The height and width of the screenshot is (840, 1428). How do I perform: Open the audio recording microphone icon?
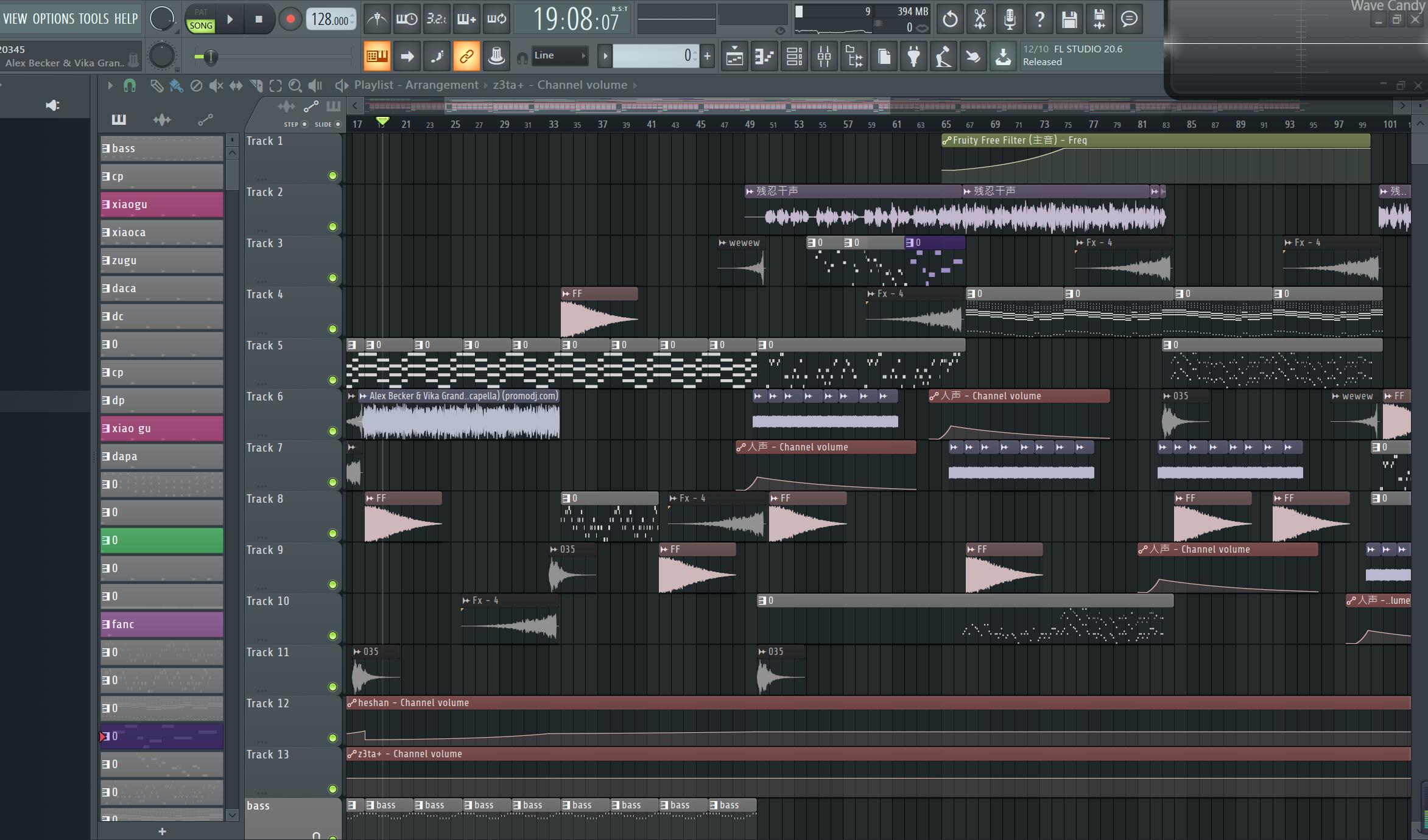pos(1010,19)
